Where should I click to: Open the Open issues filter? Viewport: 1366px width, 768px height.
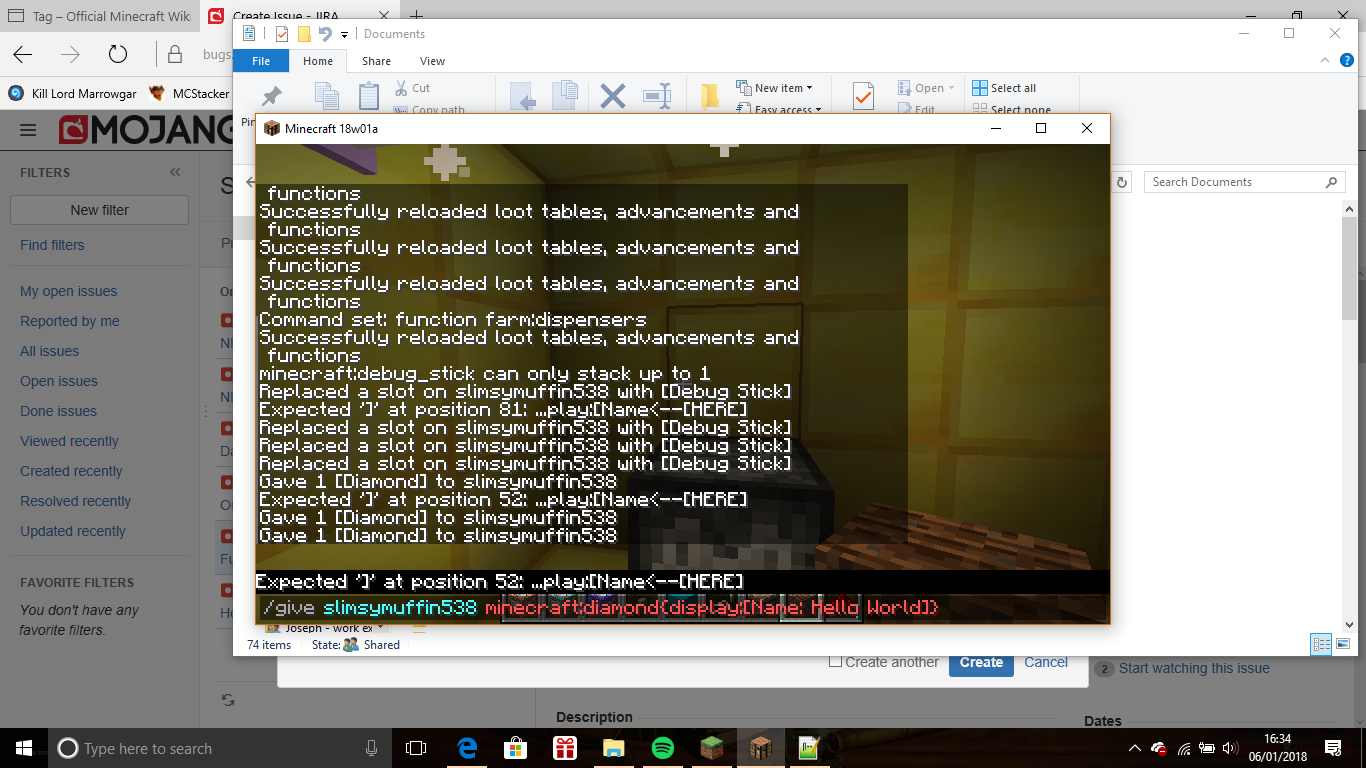(59, 381)
